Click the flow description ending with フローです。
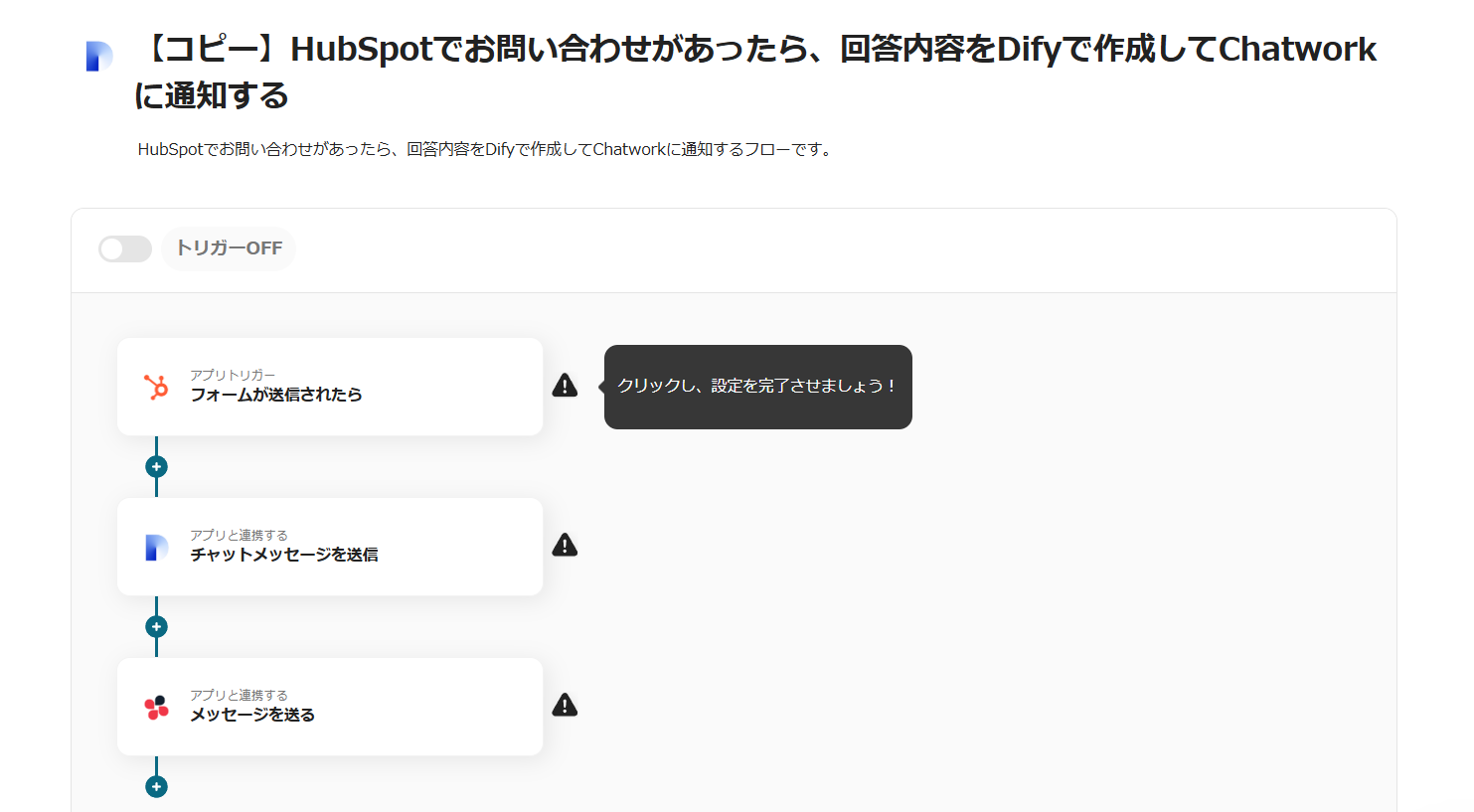 tap(486, 149)
